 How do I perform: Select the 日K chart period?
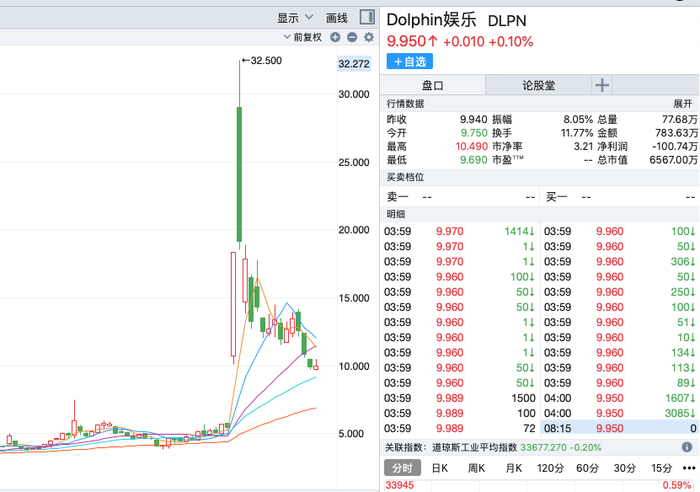(x=440, y=468)
